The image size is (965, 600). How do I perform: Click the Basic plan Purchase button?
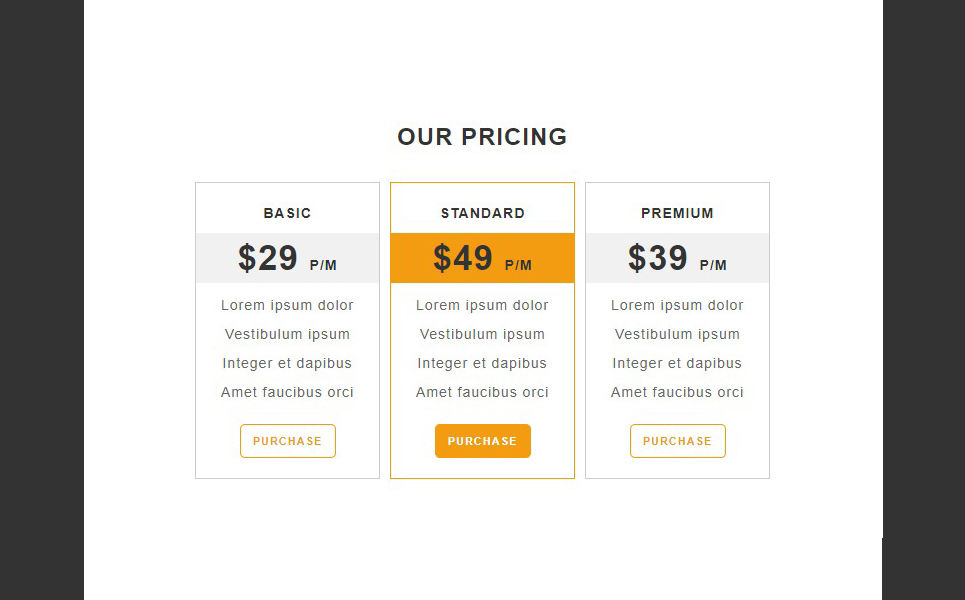pos(287,441)
